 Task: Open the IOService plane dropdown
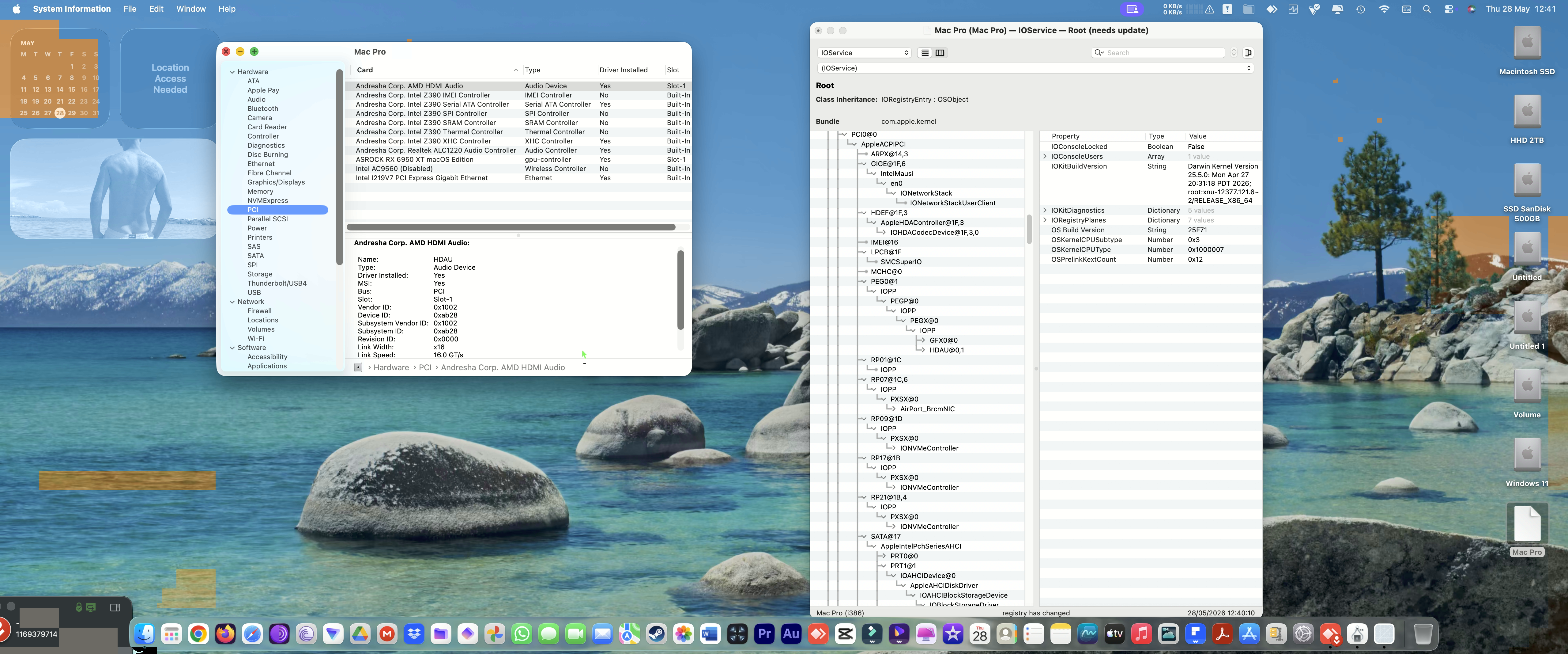pyautogui.click(x=864, y=53)
